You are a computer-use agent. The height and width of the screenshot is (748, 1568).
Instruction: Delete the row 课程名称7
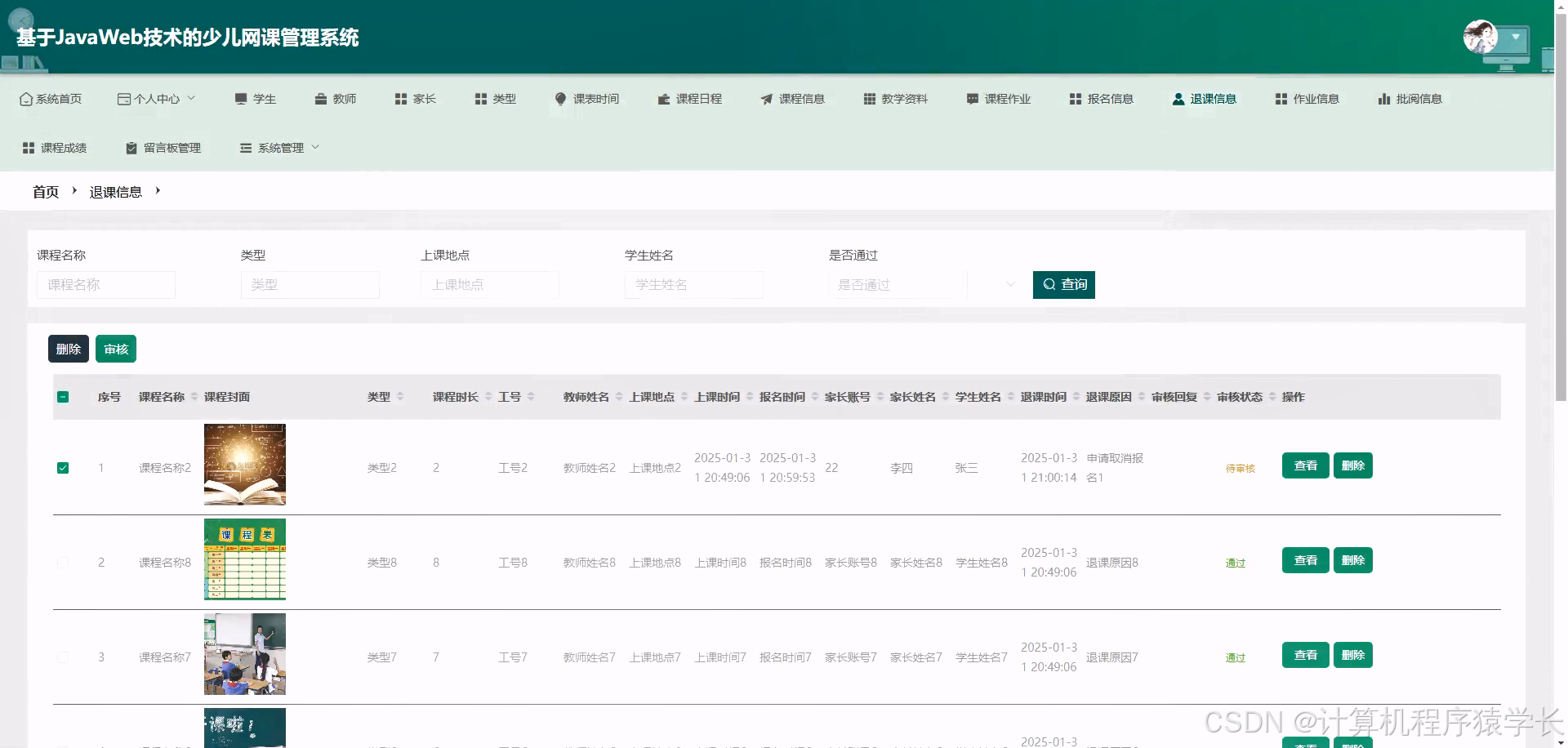1352,655
